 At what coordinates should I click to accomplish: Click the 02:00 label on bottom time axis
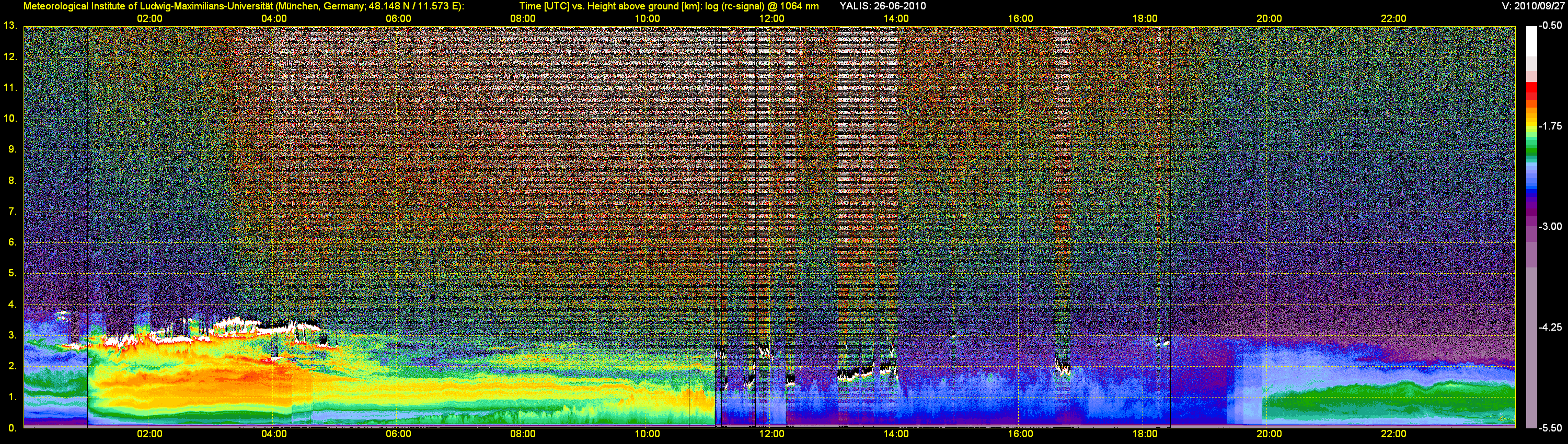(x=149, y=434)
